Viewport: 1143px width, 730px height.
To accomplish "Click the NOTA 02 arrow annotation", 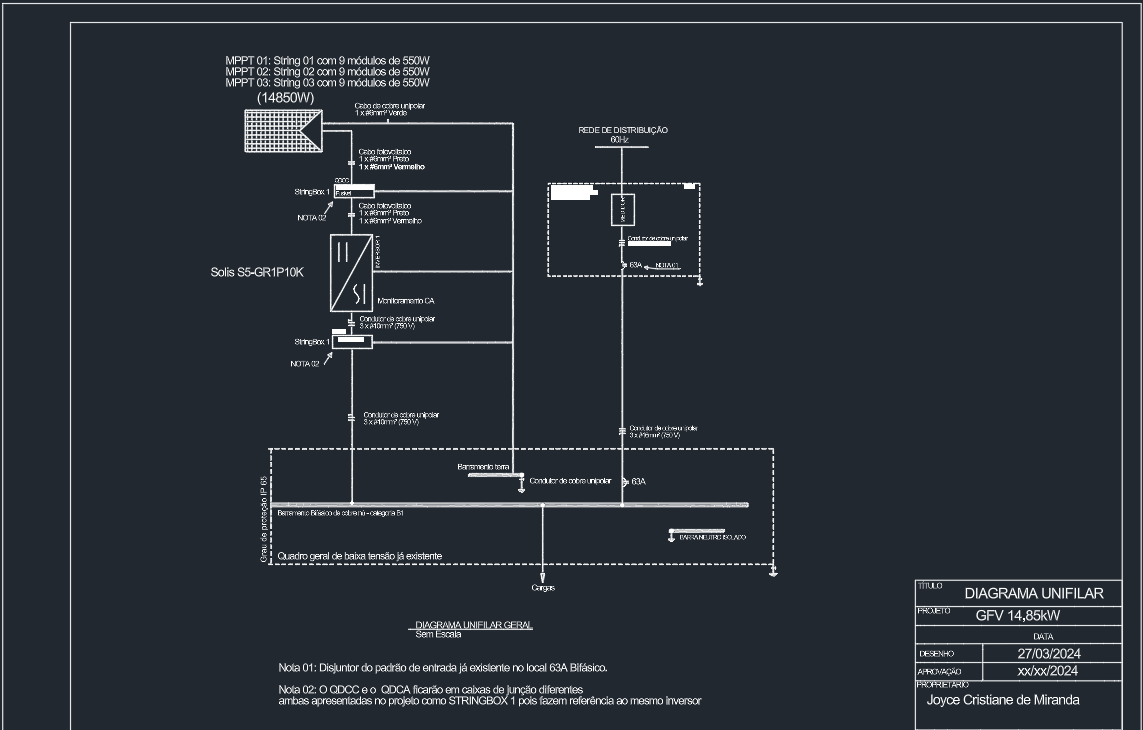I will tap(313, 216).
